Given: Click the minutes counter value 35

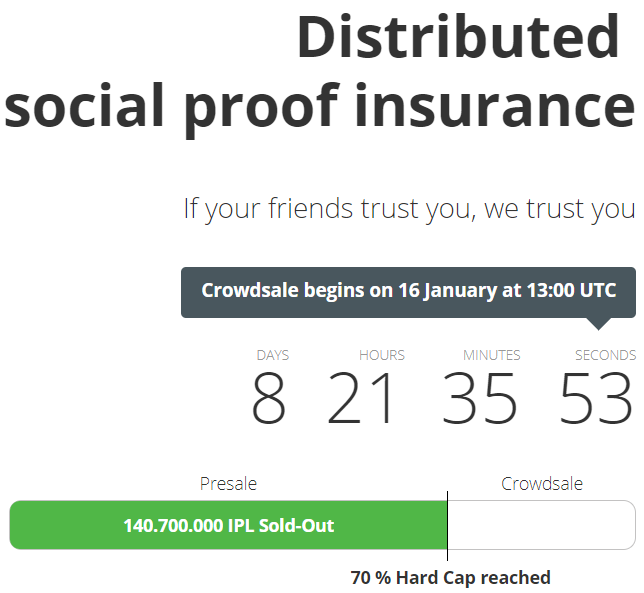Looking at the screenshot, I should [x=479, y=398].
